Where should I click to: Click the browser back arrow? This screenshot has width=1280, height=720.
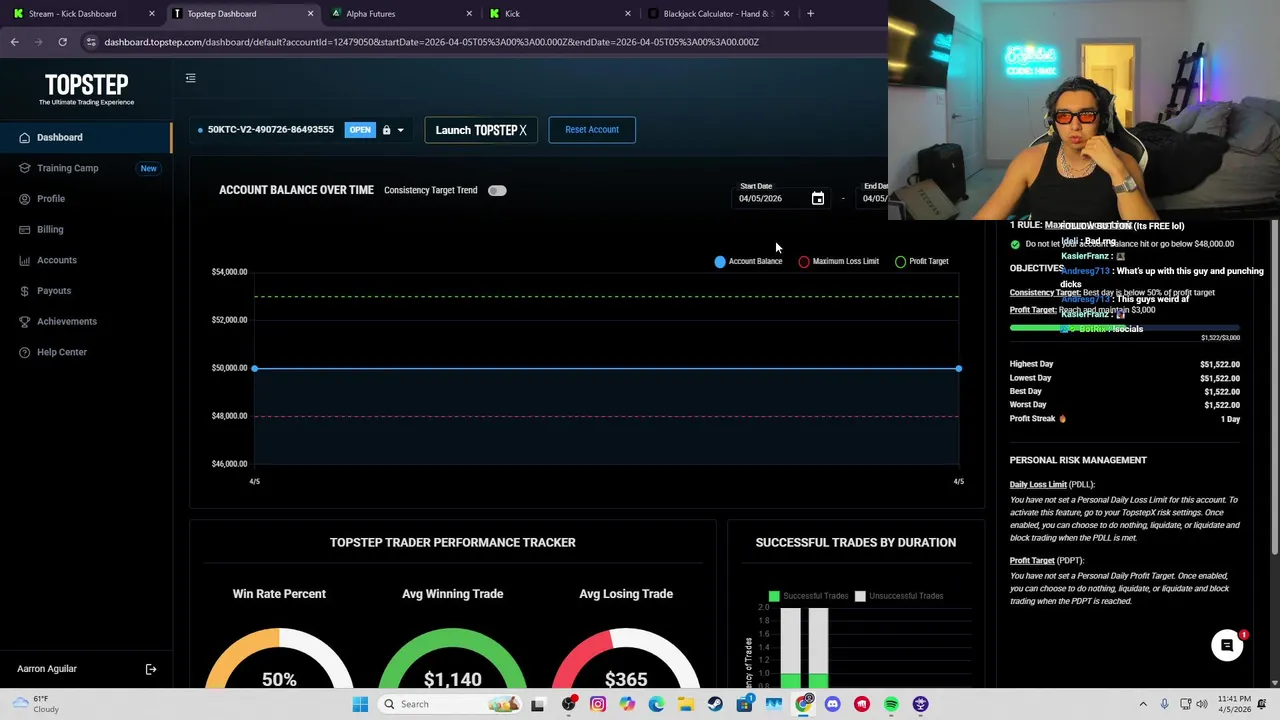pos(15,42)
